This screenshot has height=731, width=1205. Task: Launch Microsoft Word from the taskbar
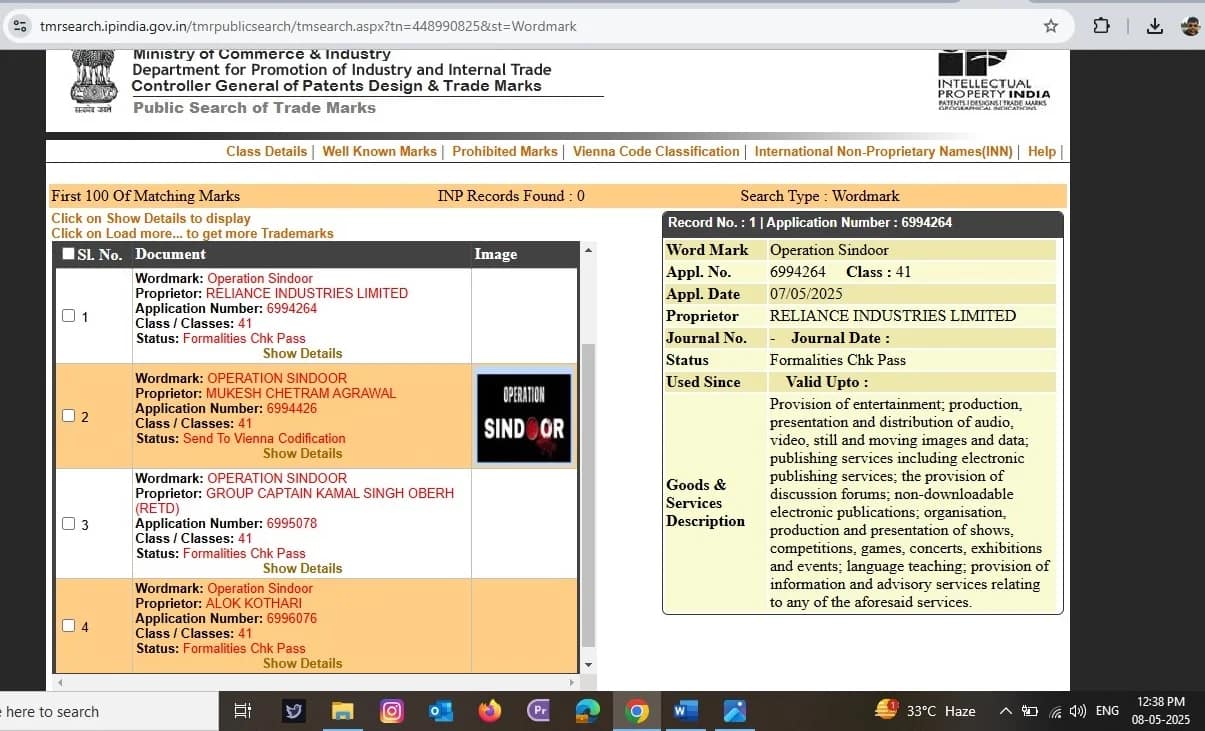(x=685, y=711)
